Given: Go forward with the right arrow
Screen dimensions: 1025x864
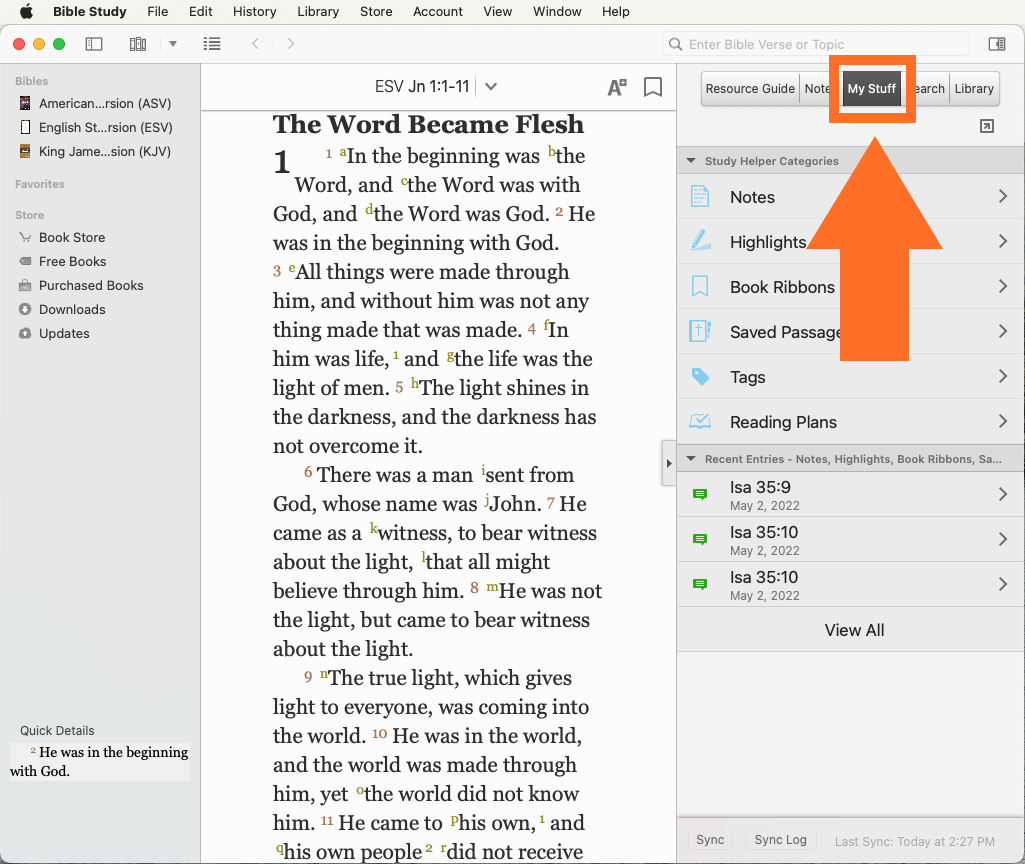Looking at the screenshot, I should [x=291, y=44].
